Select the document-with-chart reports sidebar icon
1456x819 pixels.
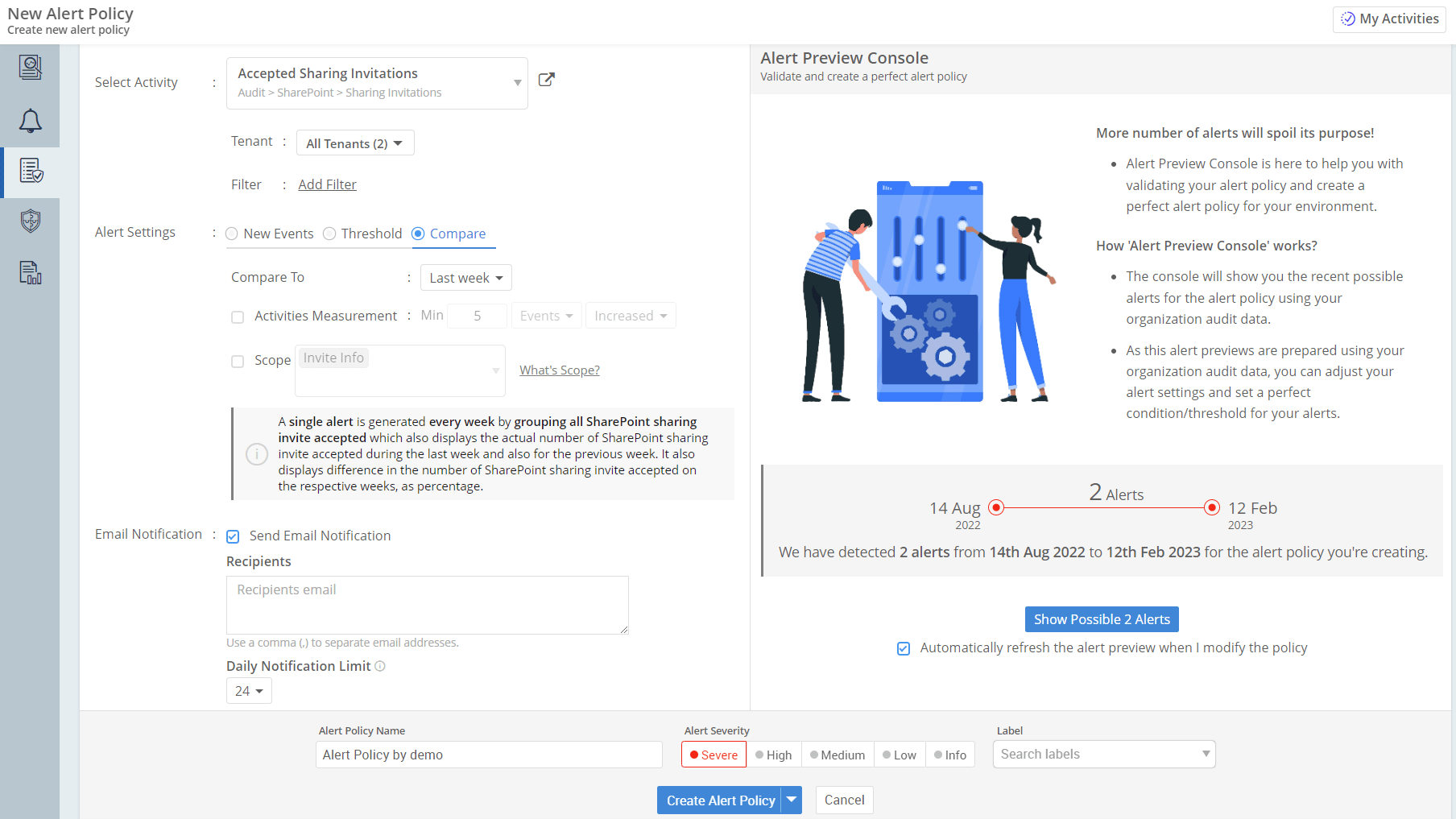30,272
